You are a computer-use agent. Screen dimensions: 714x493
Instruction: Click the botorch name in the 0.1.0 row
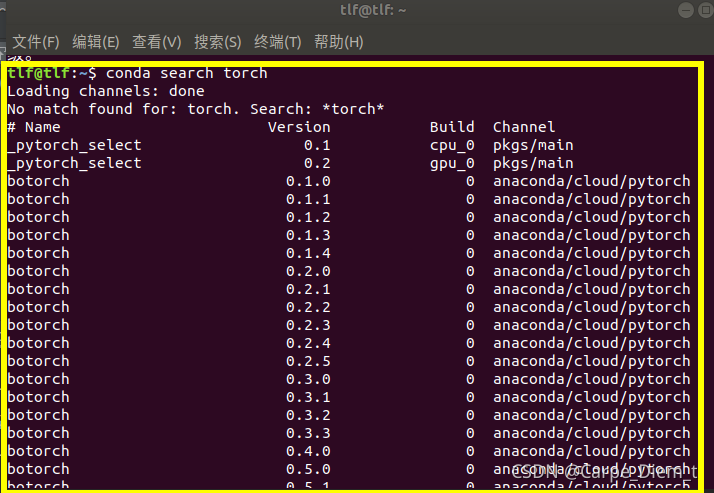(x=38, y=181)
